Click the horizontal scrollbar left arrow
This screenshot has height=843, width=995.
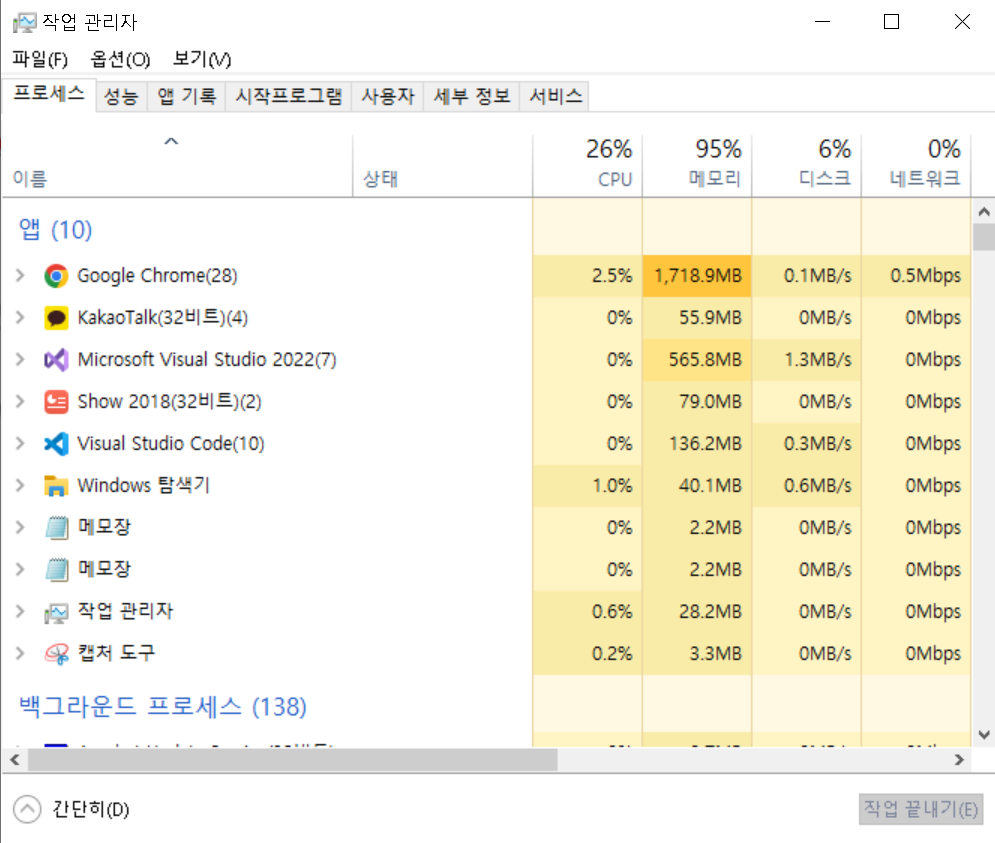click(15, 760)
